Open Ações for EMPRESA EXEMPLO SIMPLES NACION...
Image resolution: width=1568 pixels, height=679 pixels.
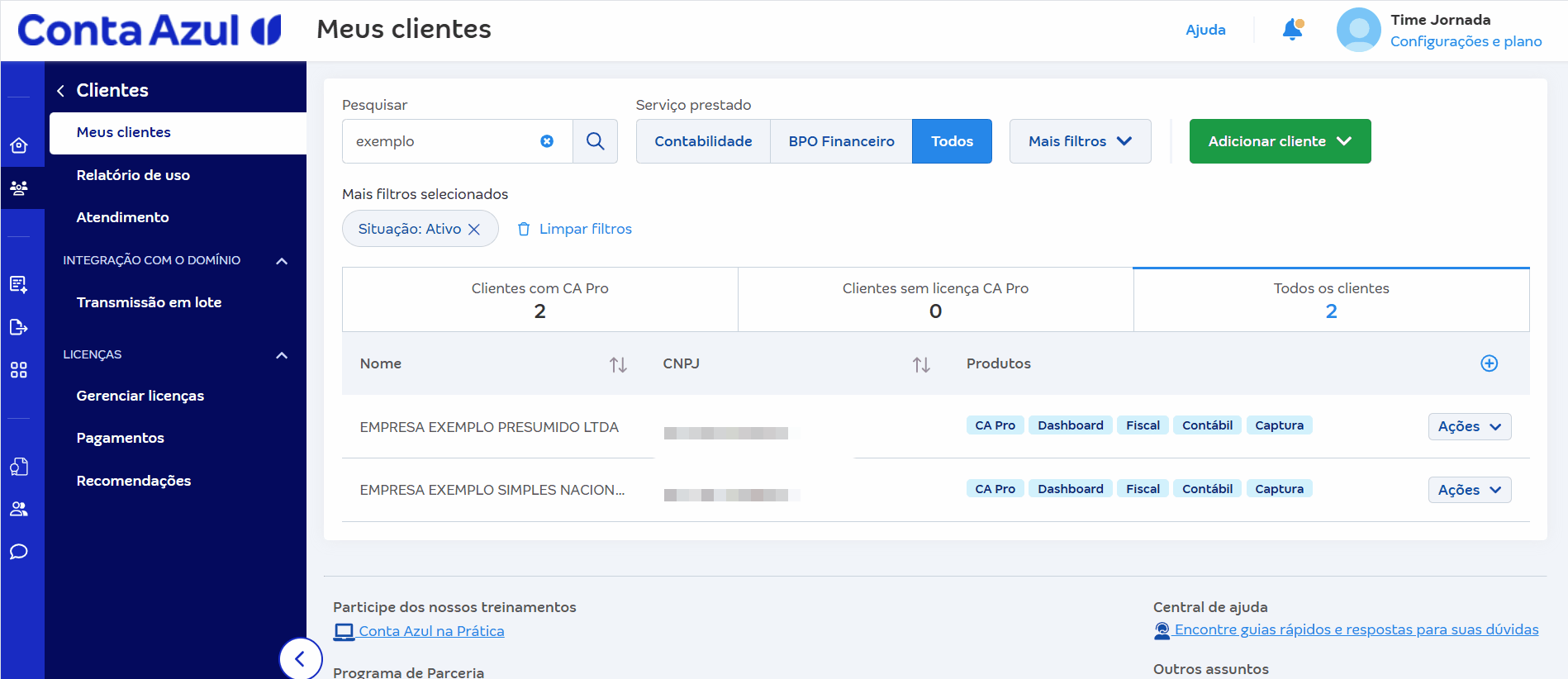pos(1470,490)
